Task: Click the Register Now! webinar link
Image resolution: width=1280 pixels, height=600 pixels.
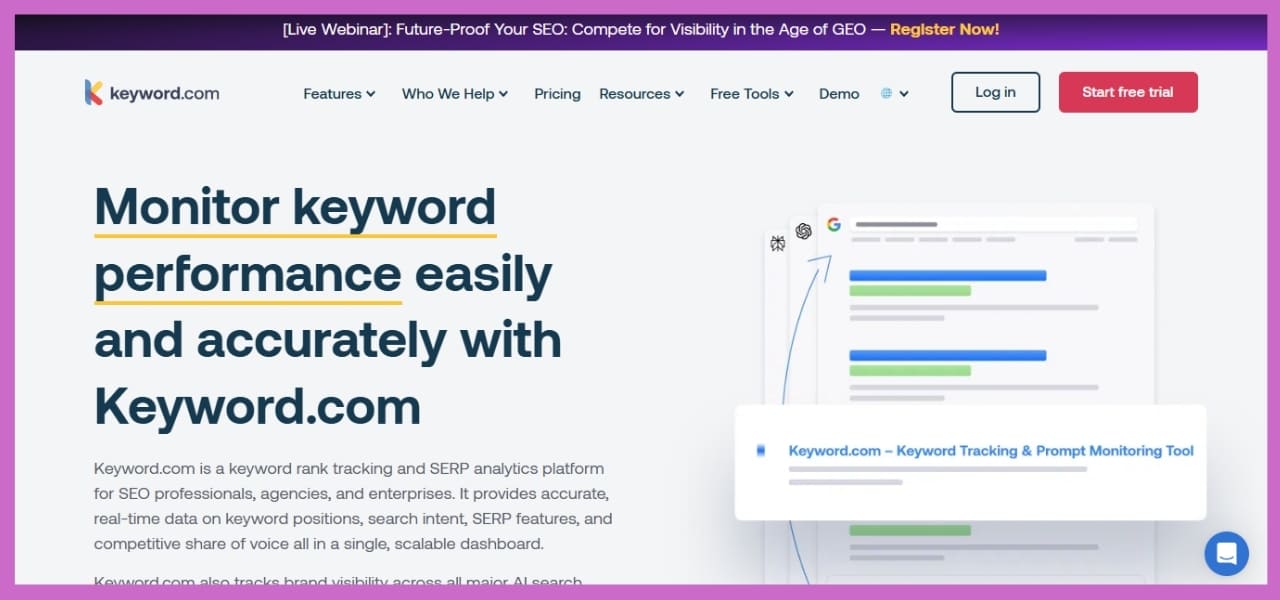Action: [x=944, y=29]
